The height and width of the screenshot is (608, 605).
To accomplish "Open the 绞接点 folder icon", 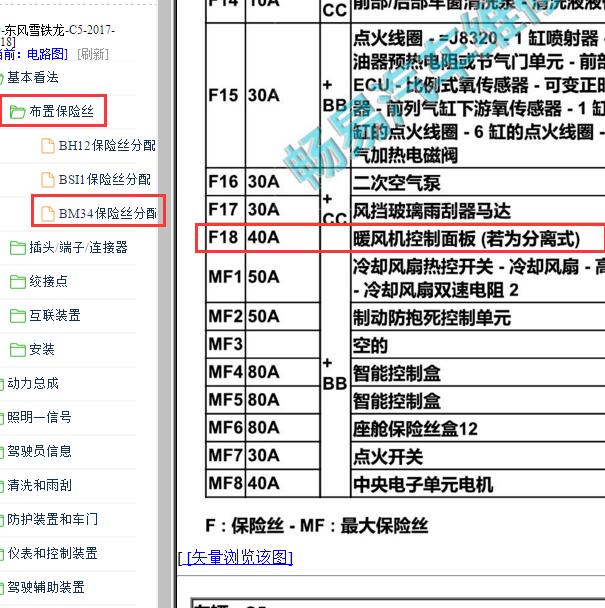I will pos(17,282).
